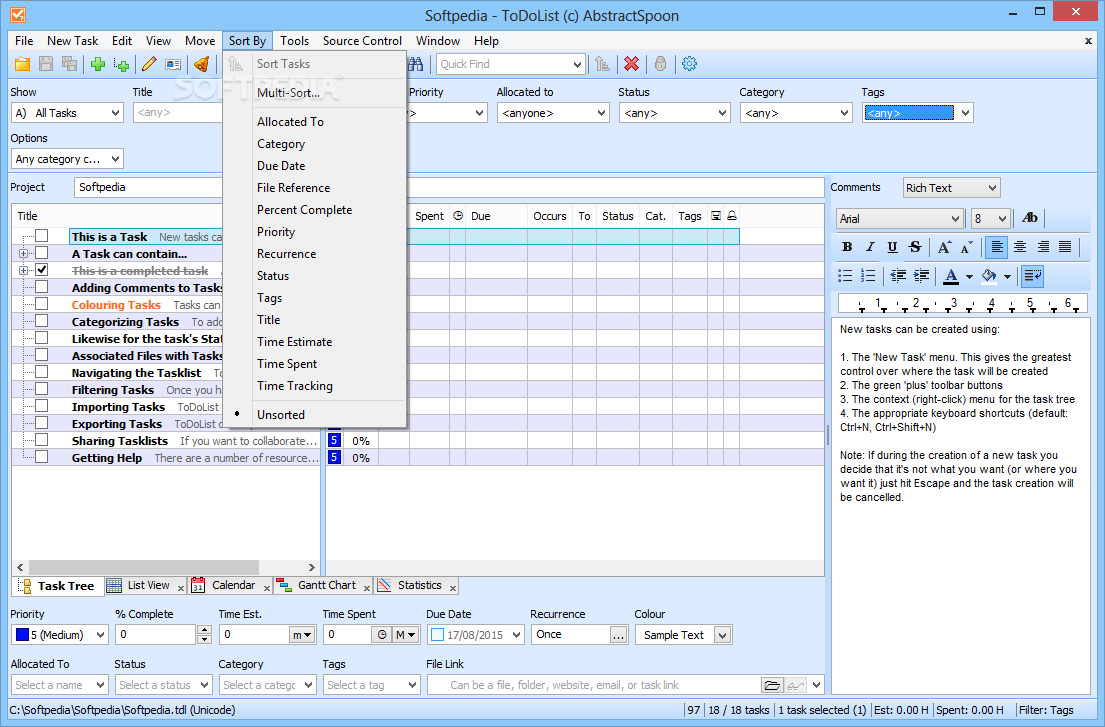Apply italic formatting in comments
1105x727 pixels.
point(870,247)
